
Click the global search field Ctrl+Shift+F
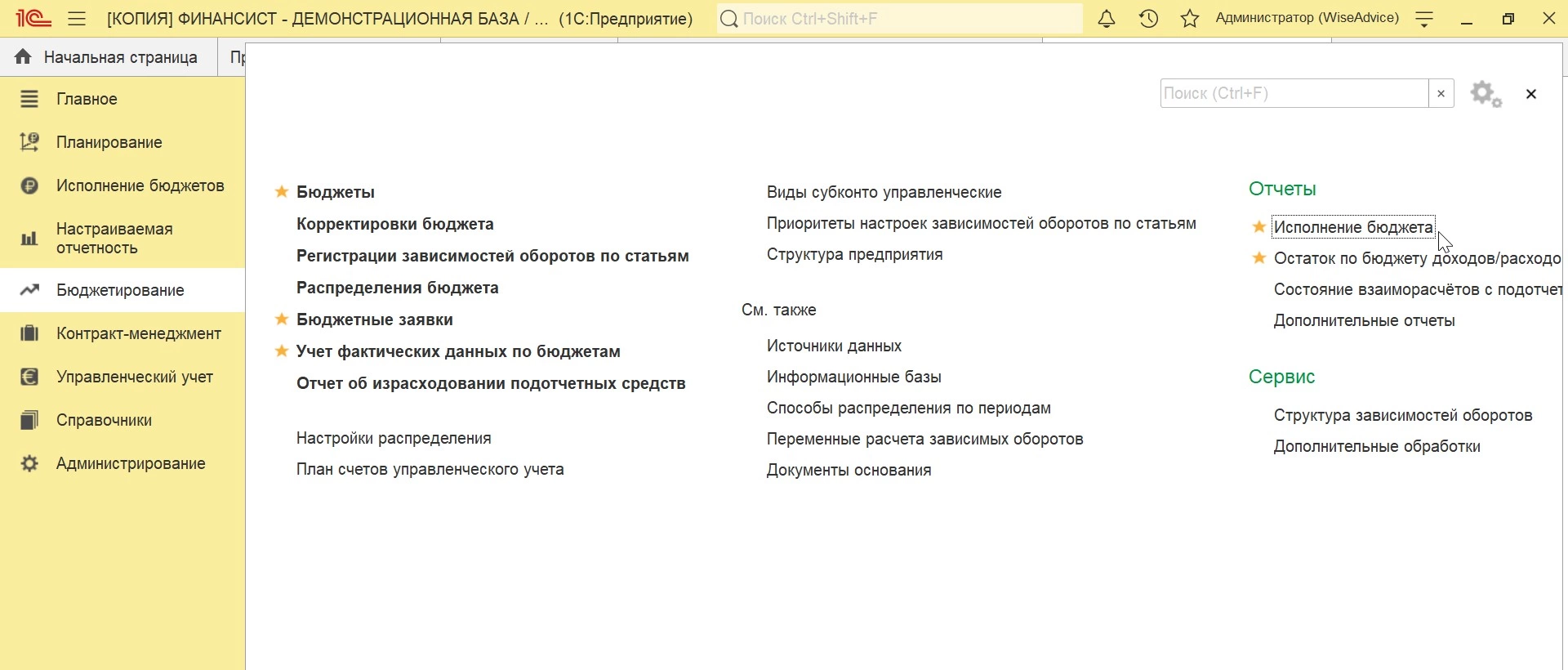point(900,18)
